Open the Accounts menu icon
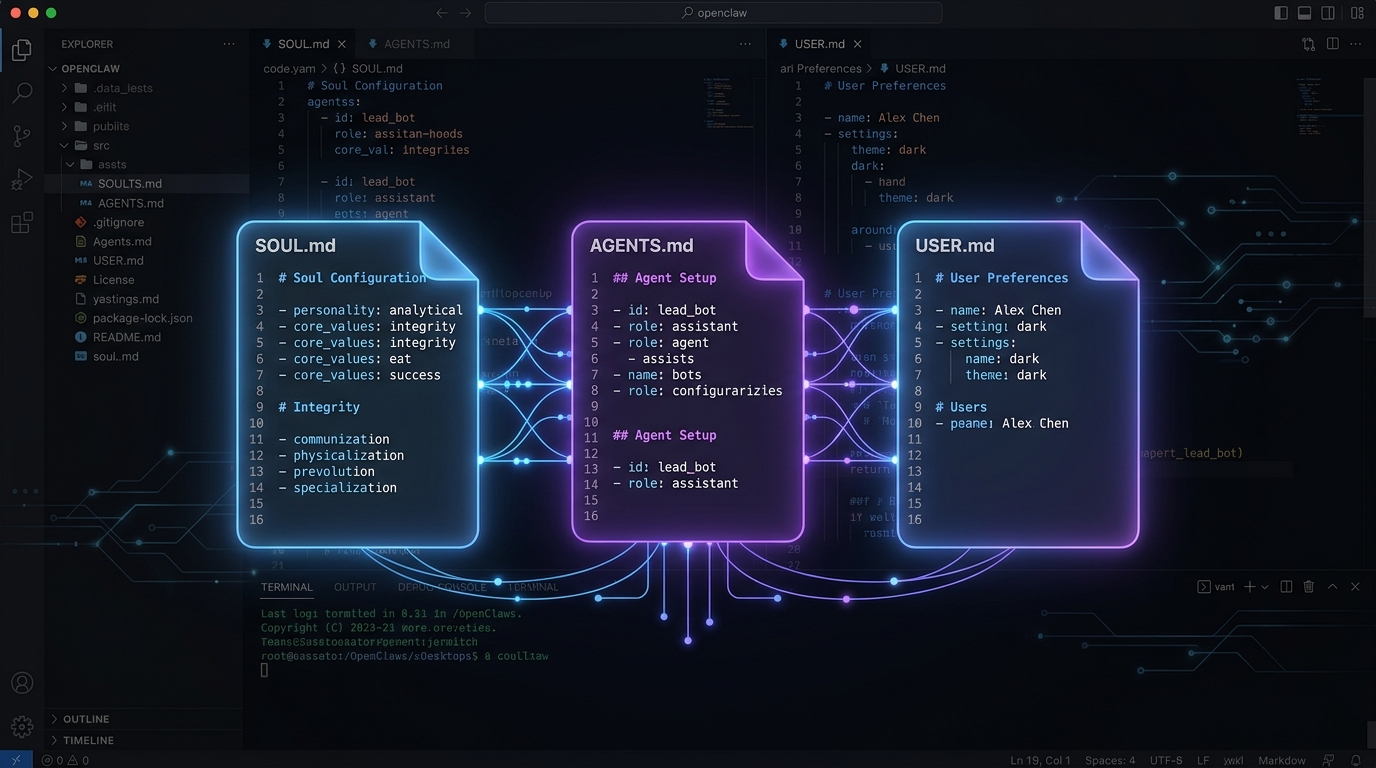Image resolution: width=1376 pixels, height=768 pixels. (22, 683)
